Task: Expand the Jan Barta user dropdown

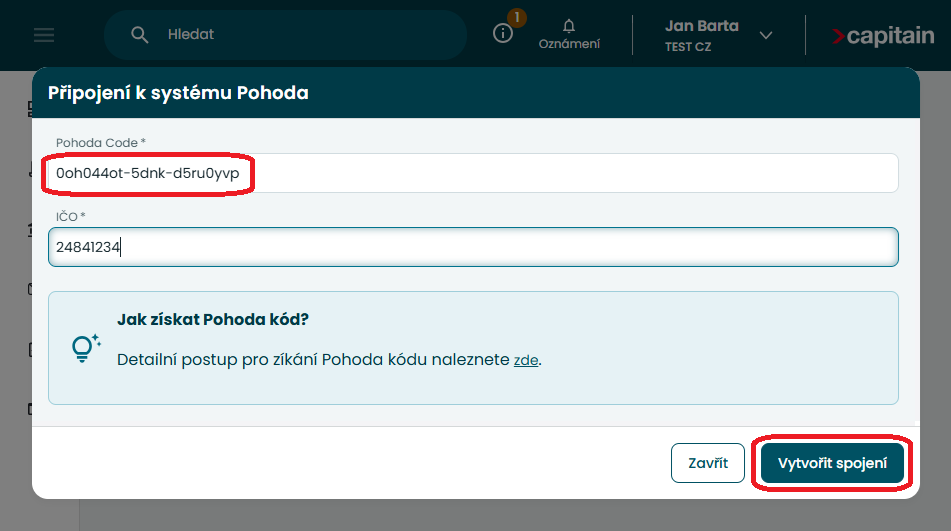Action: 766,36
